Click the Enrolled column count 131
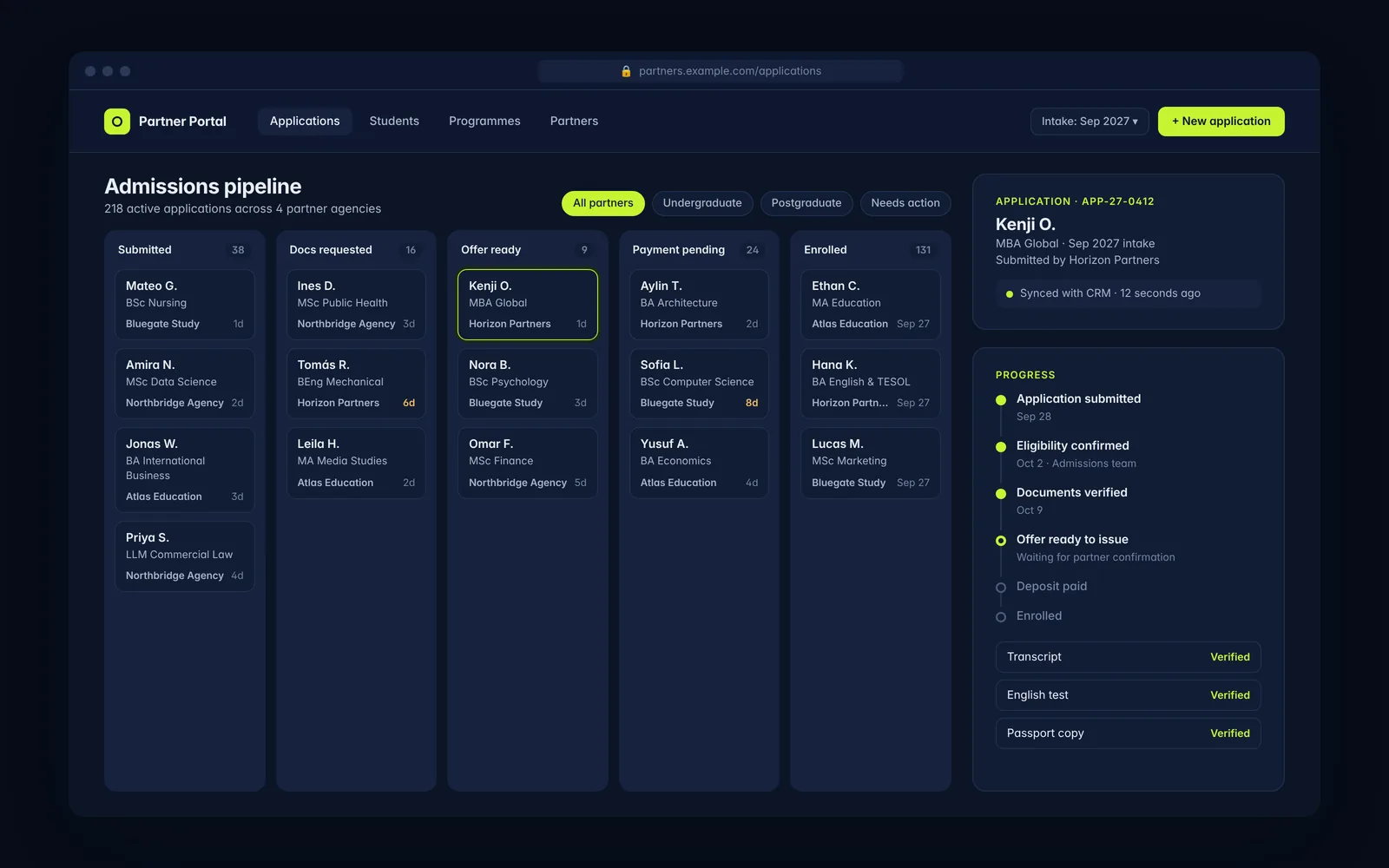 pos(923,250)
